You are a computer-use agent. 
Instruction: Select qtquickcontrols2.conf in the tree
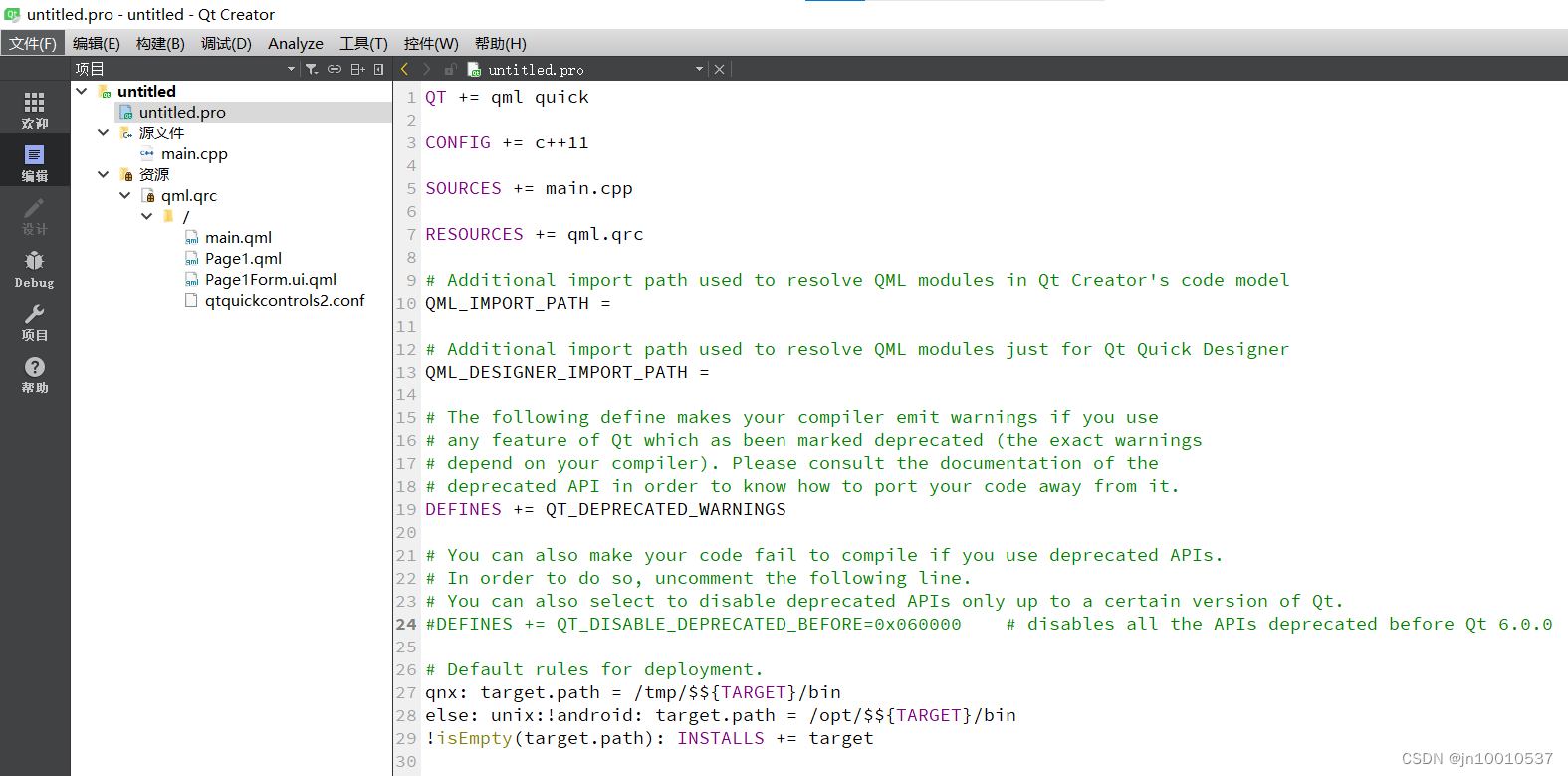pyautogui.click(x=285, y=300)
